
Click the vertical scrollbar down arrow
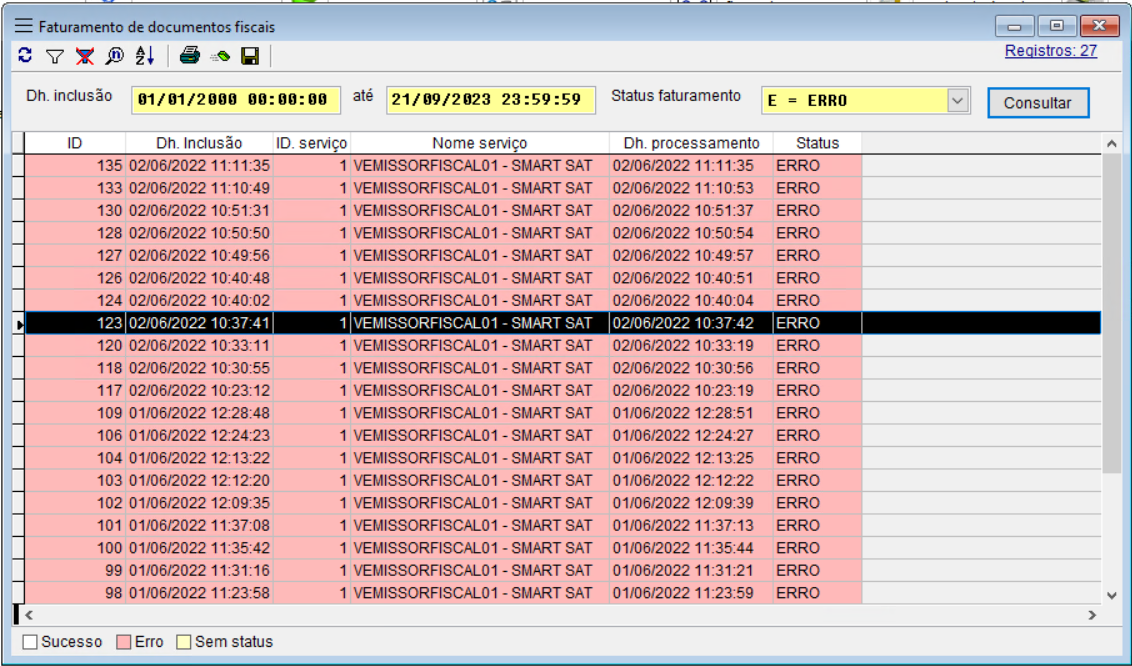pos(1112,594)
